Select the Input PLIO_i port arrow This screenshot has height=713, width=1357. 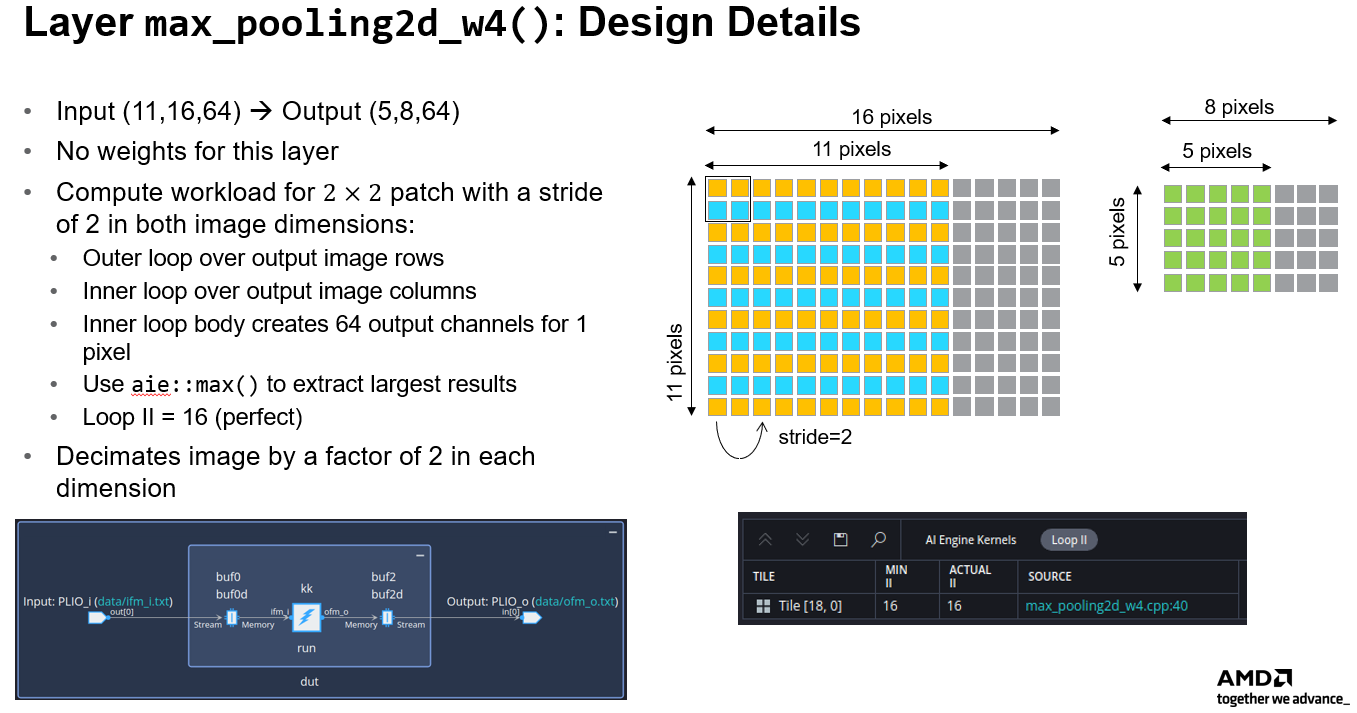pos(98,618)
